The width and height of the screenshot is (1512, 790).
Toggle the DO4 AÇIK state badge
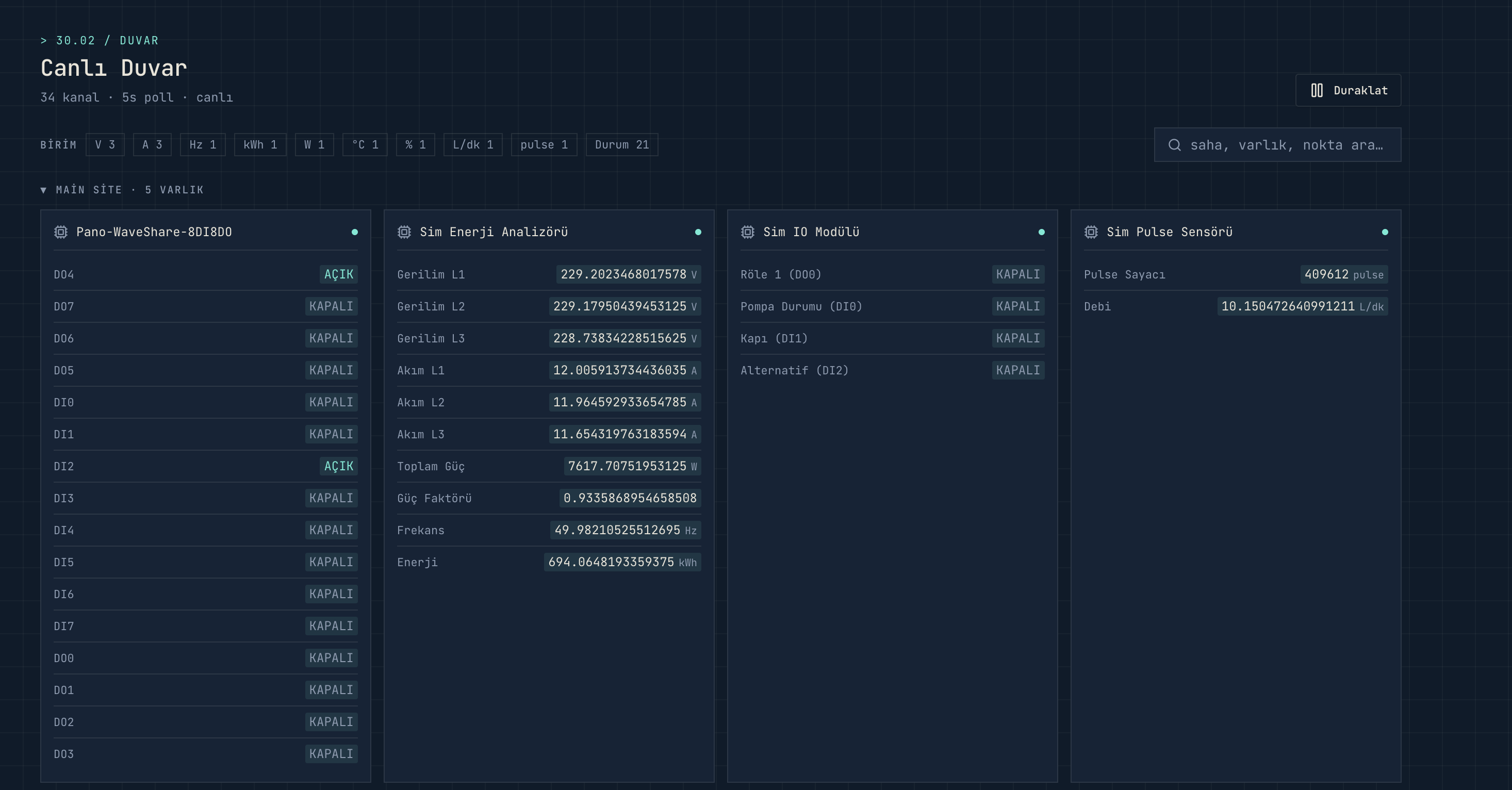click(339, 274)
